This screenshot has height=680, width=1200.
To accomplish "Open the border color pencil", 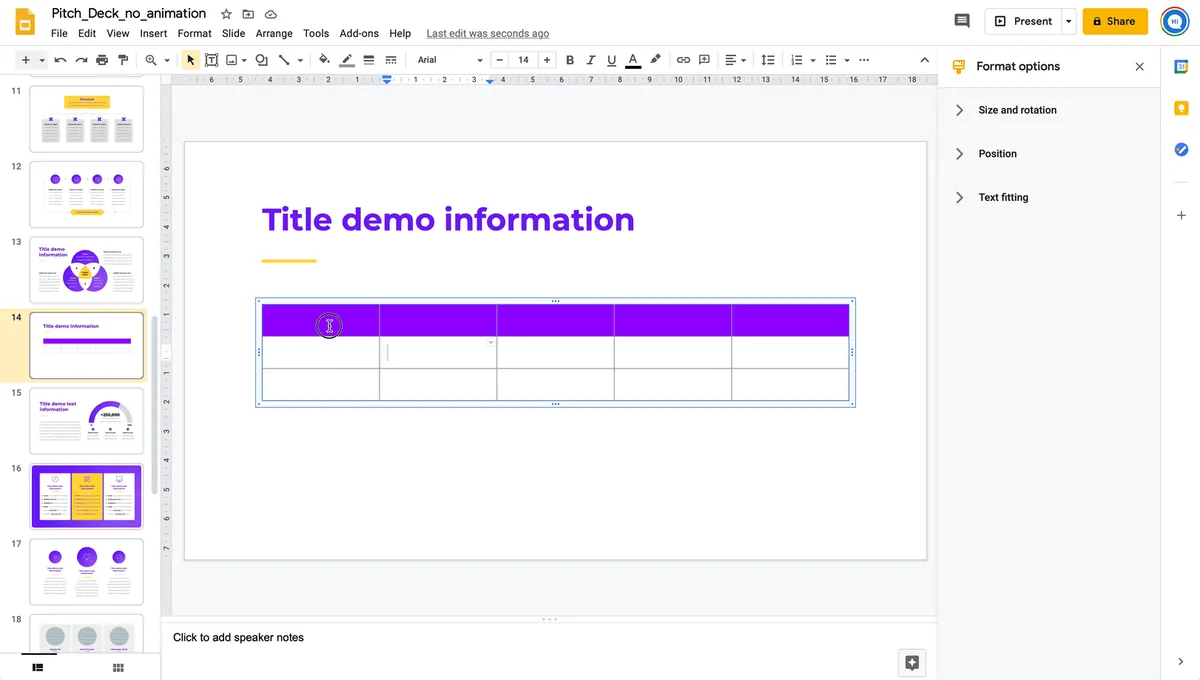I will [346, 60].
